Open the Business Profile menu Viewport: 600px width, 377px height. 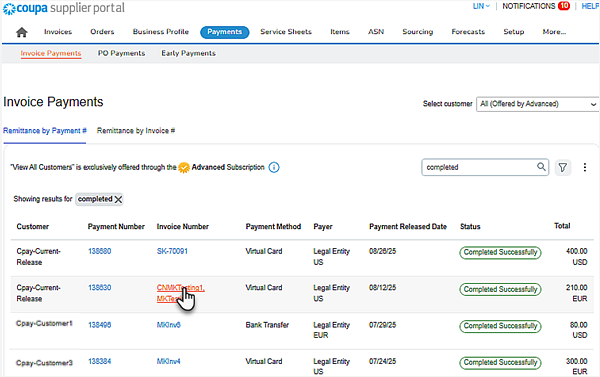pos(161,32)
